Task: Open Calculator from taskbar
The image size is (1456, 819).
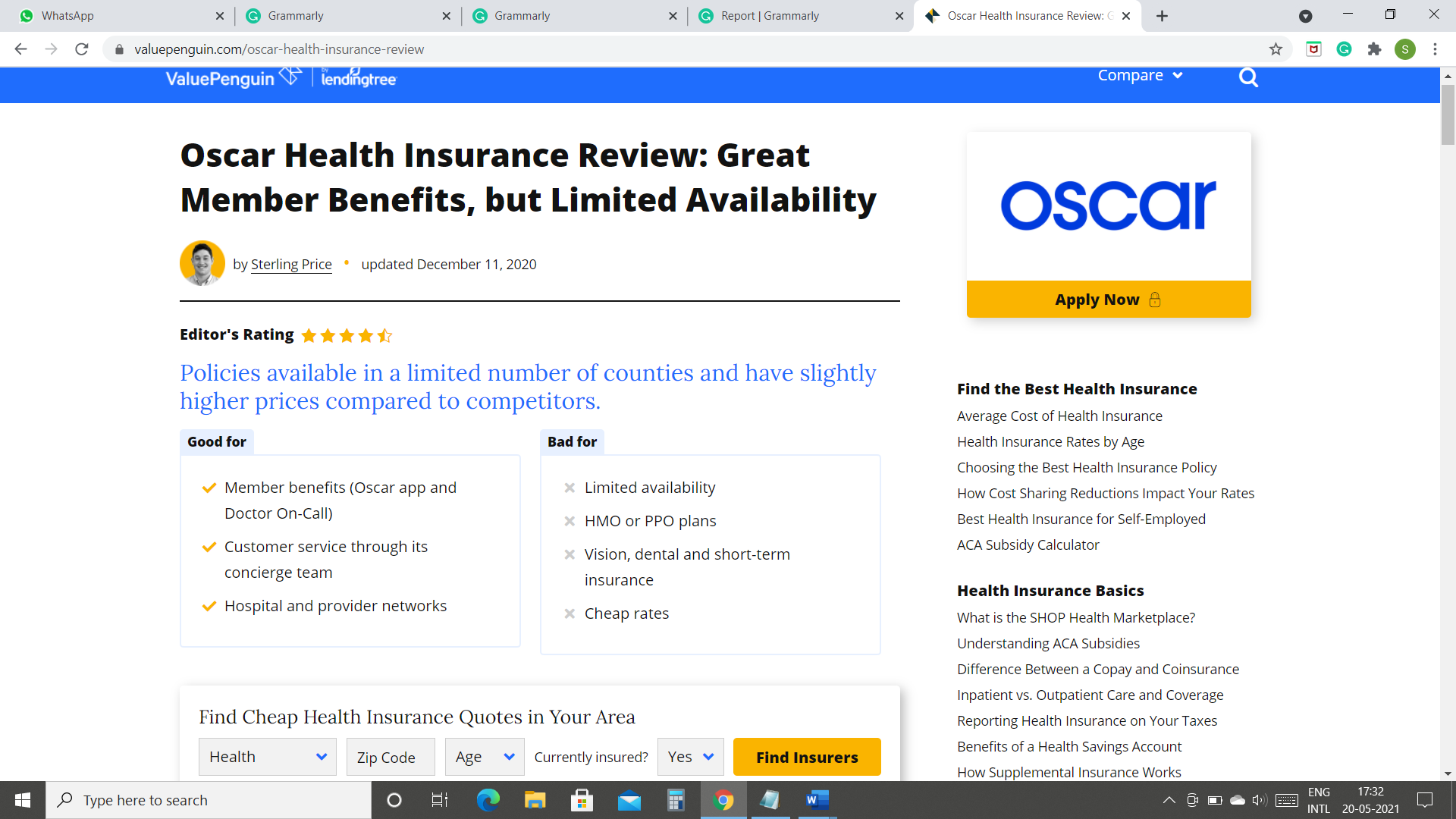Action: (x=676, y=800)
